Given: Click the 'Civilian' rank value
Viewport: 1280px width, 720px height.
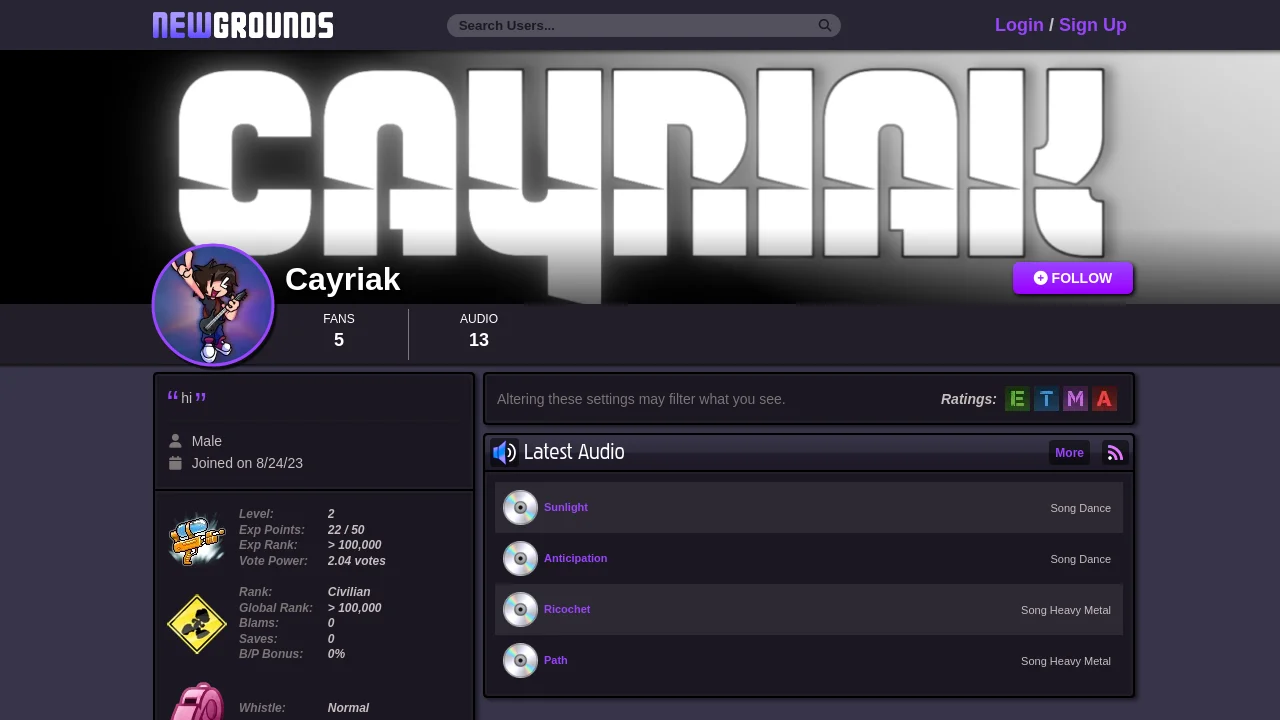Looking at the screenshot, I should (349, 592).
